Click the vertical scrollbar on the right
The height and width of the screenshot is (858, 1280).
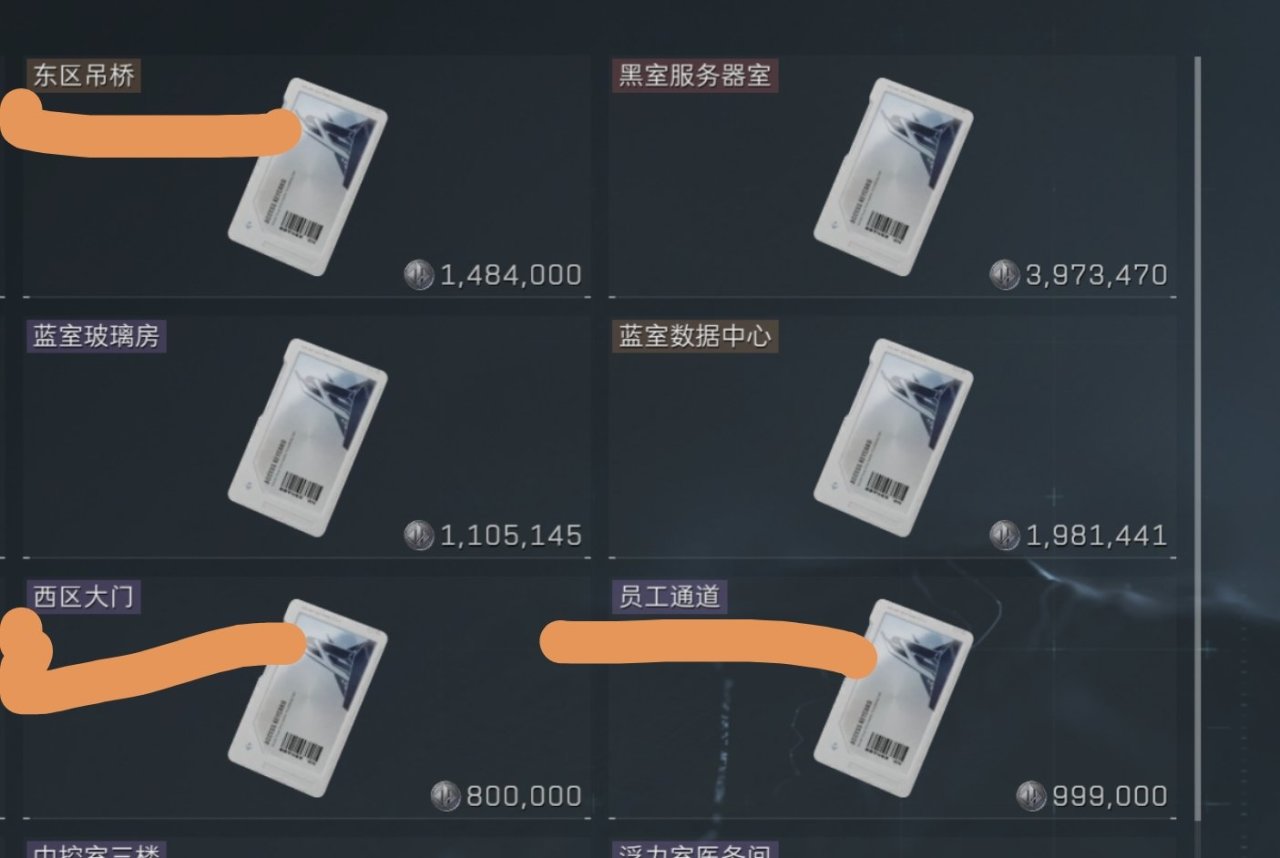tap(1197, 440)
